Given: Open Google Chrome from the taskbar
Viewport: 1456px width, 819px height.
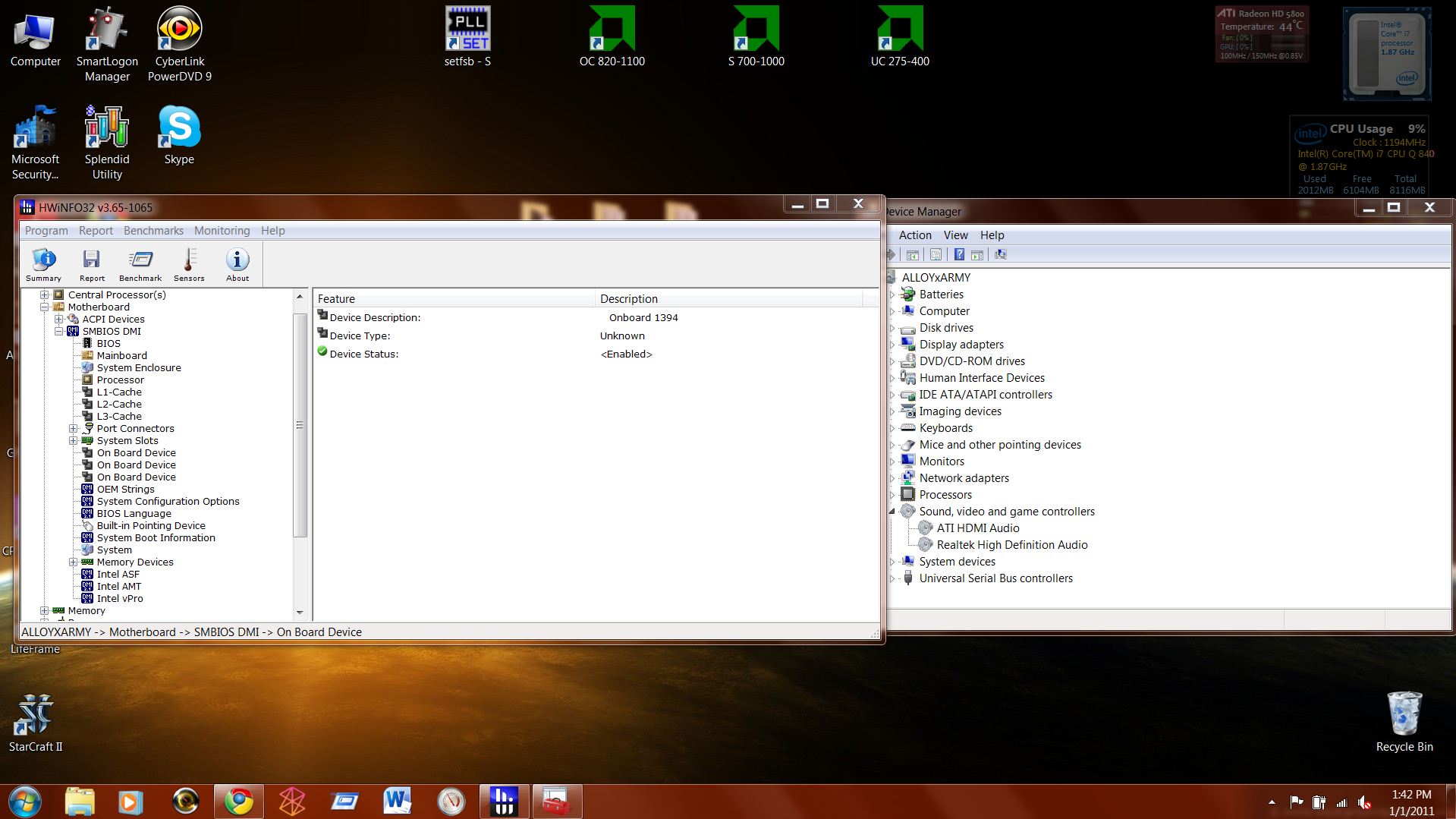Looking at the screenshot, I should coord(238,802).
